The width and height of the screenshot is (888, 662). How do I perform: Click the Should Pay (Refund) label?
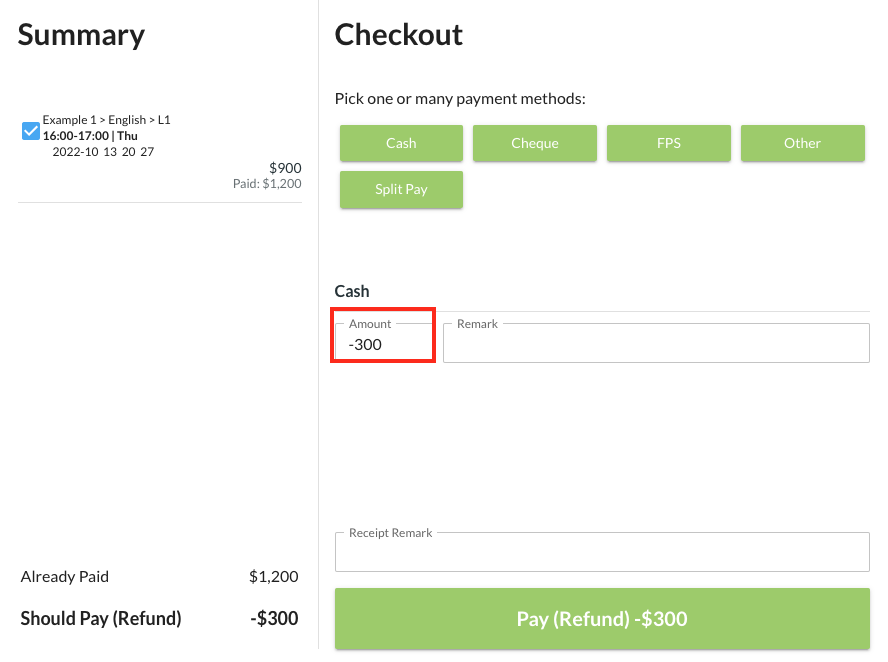(101, 619)
